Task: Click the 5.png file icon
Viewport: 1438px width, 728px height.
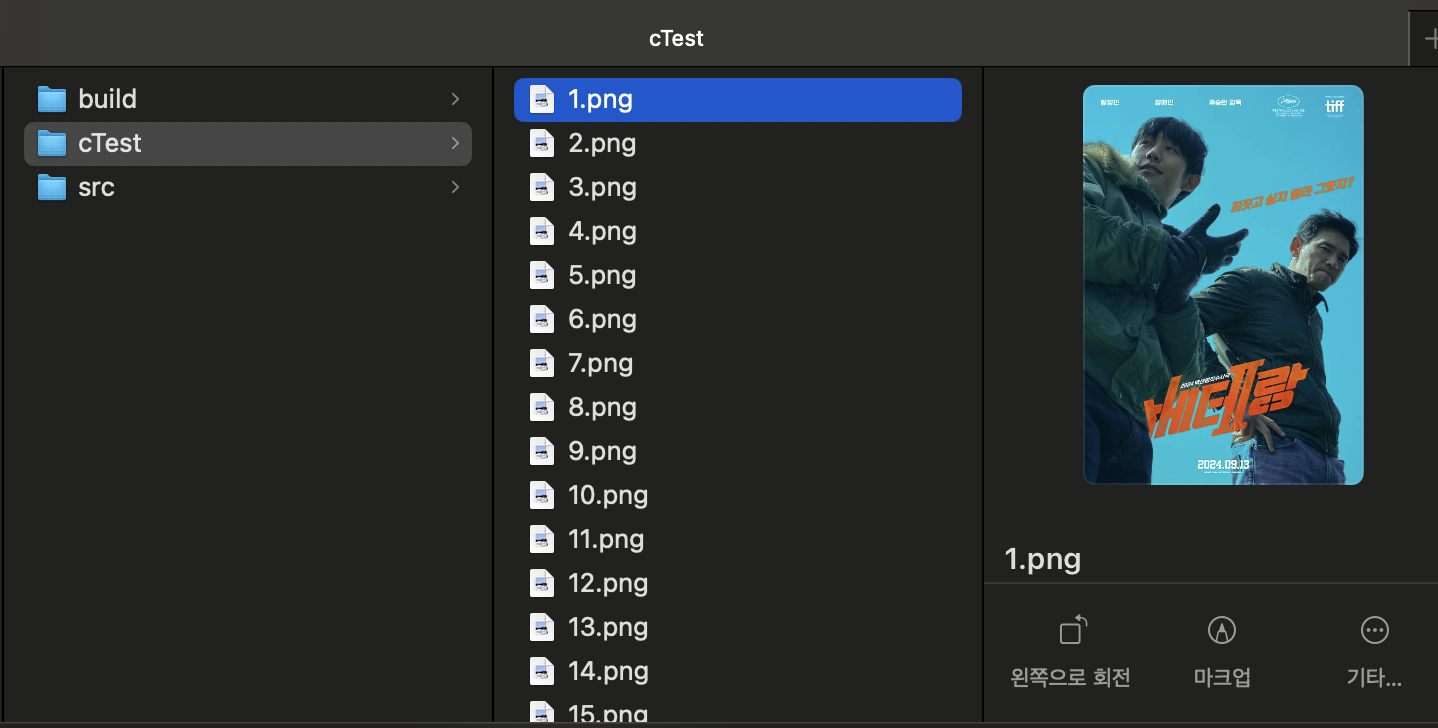Action: pyautogui.click(x=542, y=275)
